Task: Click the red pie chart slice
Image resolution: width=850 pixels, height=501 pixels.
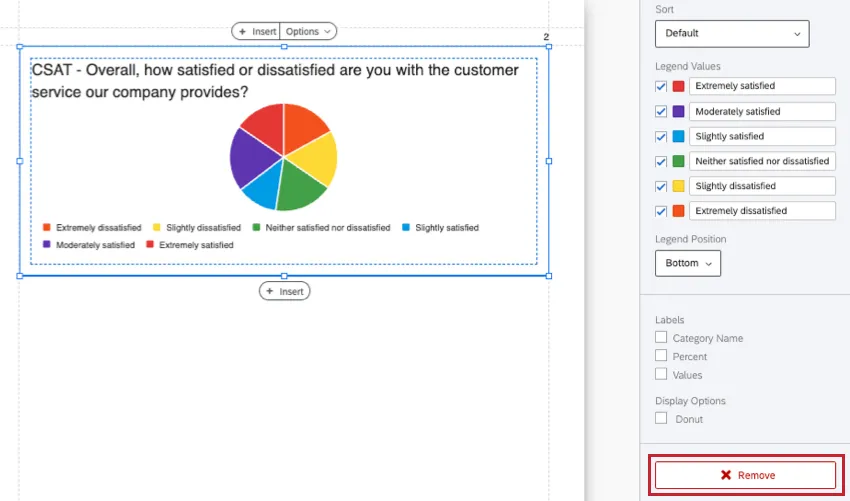Action: click(x=266, y=126)
